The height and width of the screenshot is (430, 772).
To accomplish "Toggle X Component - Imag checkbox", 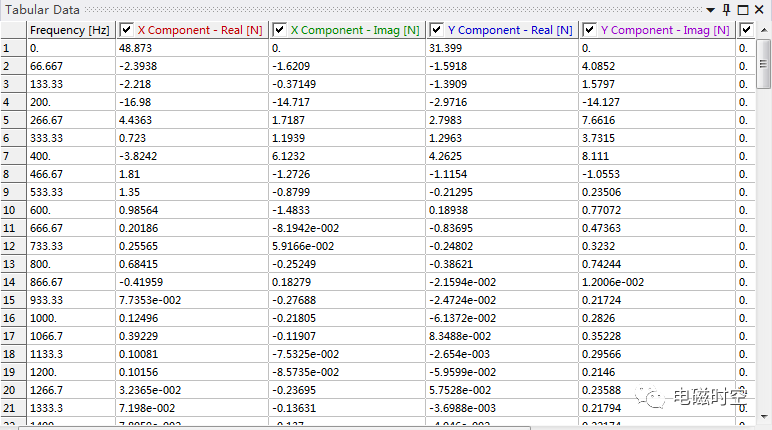I will click(280, 30).
